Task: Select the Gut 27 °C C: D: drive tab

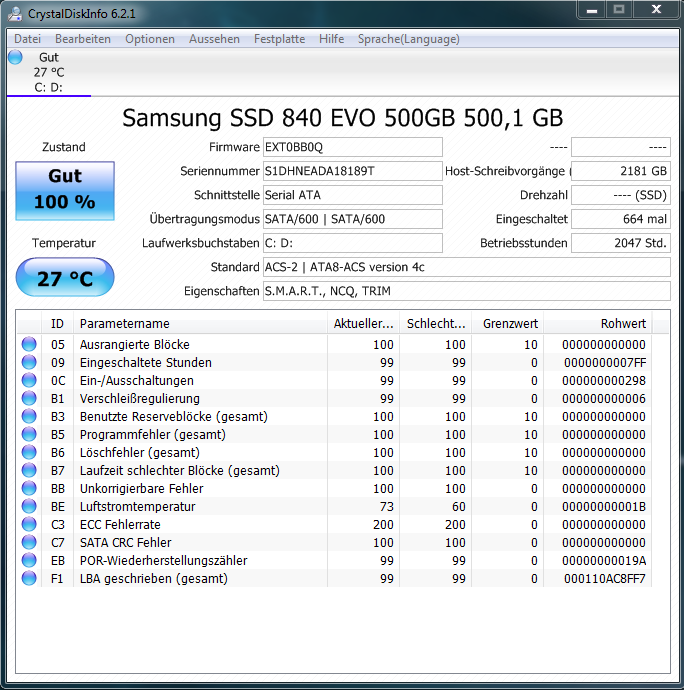Action: [x=49, y=73]
